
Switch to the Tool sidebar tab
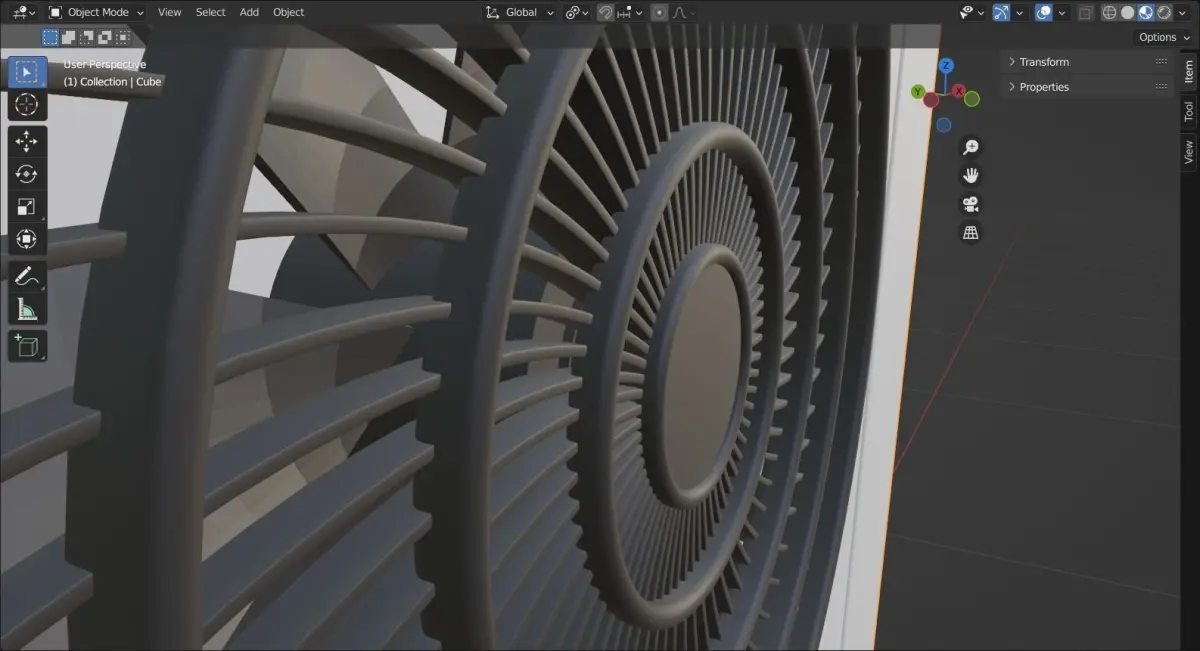[x=1189, y=111]
